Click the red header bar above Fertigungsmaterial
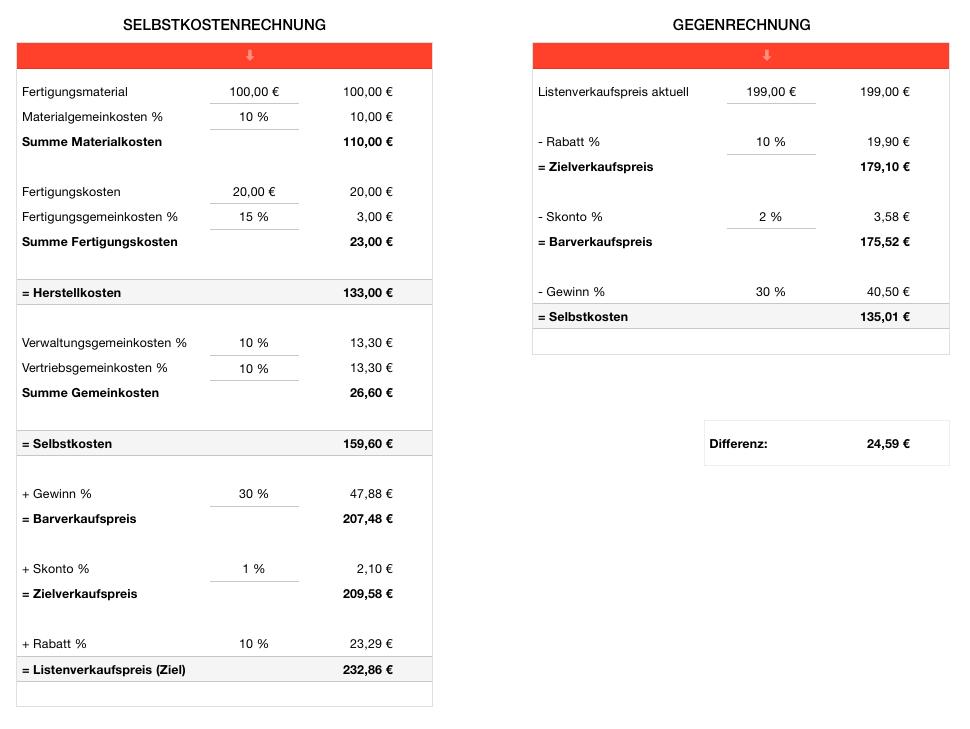Image resolution: width=970 pixels, height=729 pixels. pyautogui.click(x=224, y=56)
